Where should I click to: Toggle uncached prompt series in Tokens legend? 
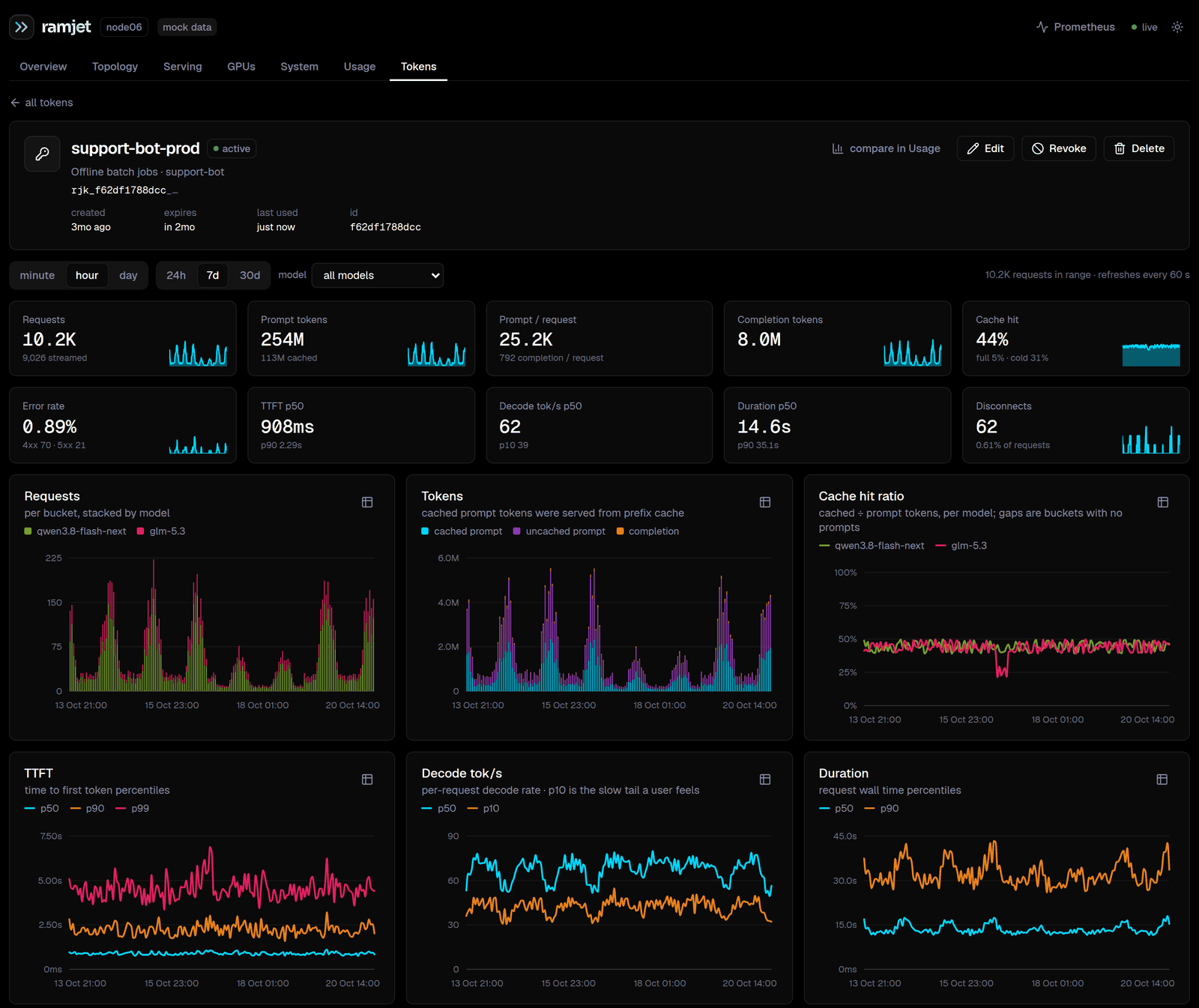(x=559, y=531)
